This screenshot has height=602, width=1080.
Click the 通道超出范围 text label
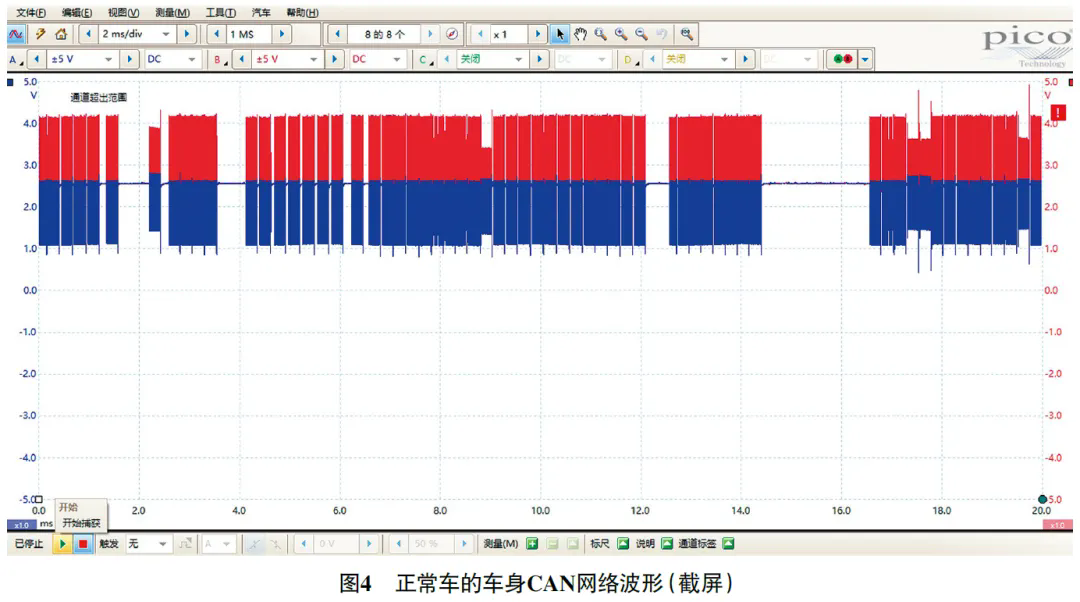[98, 98]
